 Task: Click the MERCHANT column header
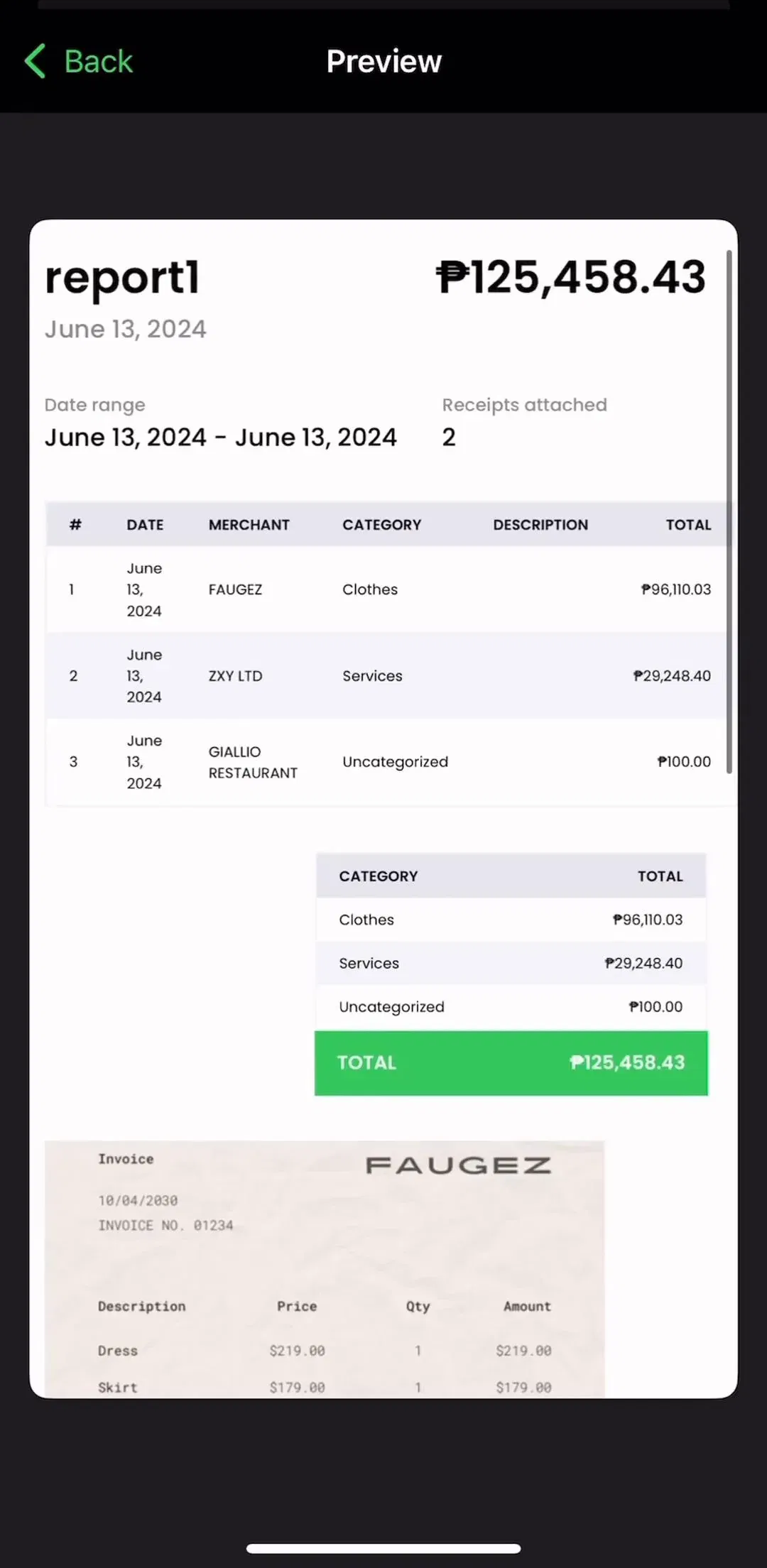[x=249, y=525]
